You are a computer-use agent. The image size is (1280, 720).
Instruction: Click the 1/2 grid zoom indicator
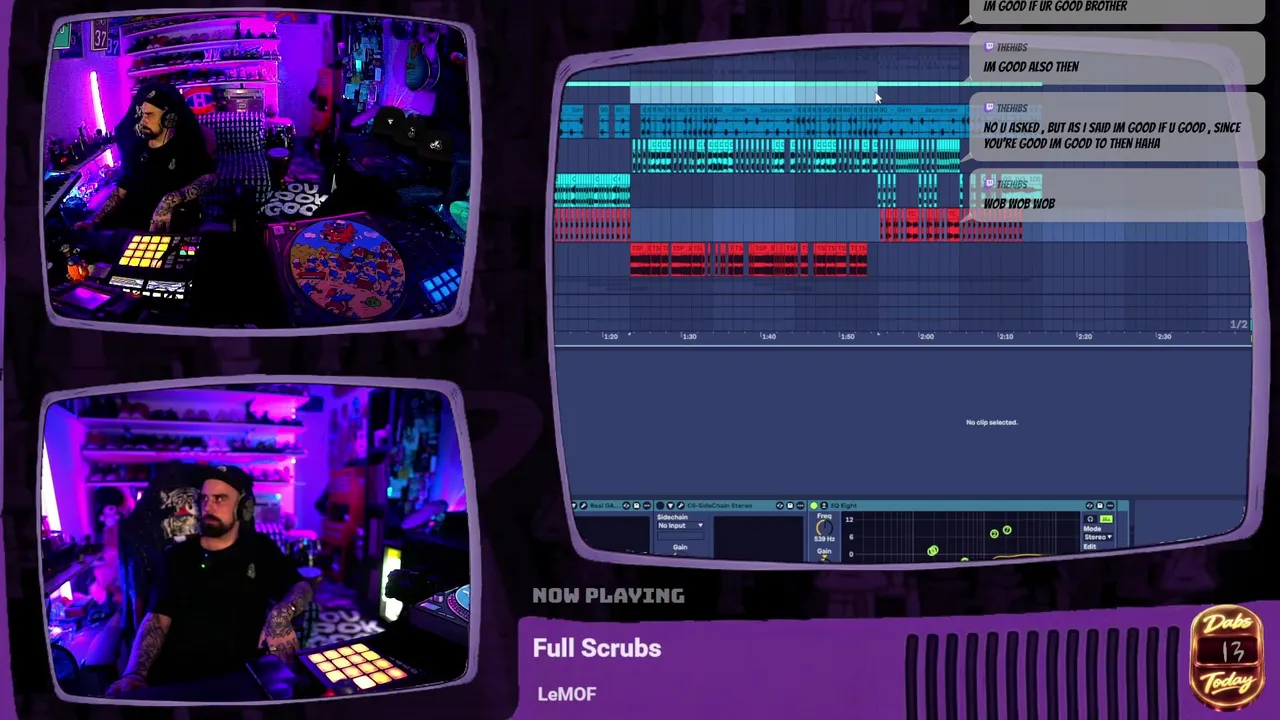[1238, 325]
